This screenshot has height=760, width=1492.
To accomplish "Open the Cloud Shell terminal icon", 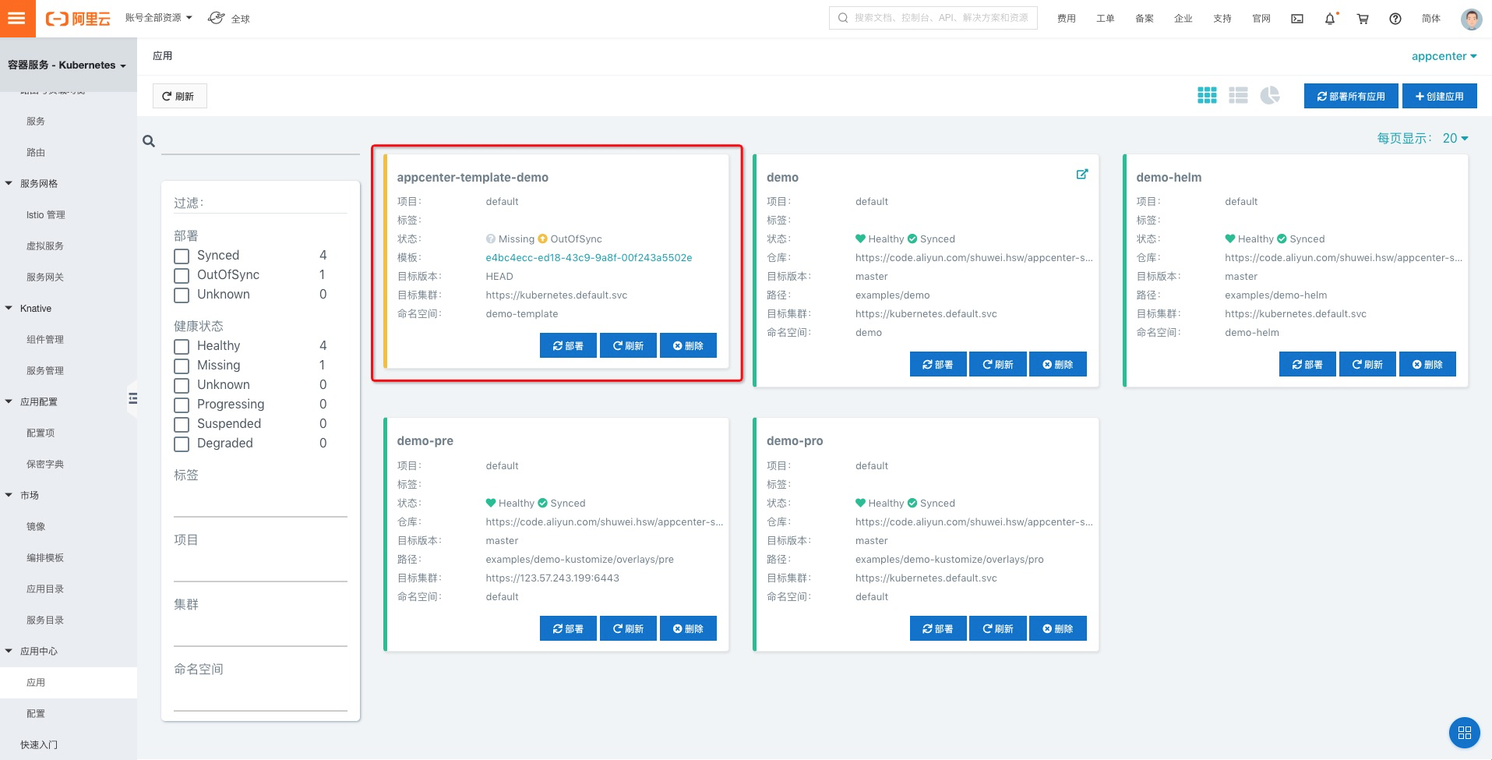I will [x=1297, y=19].
